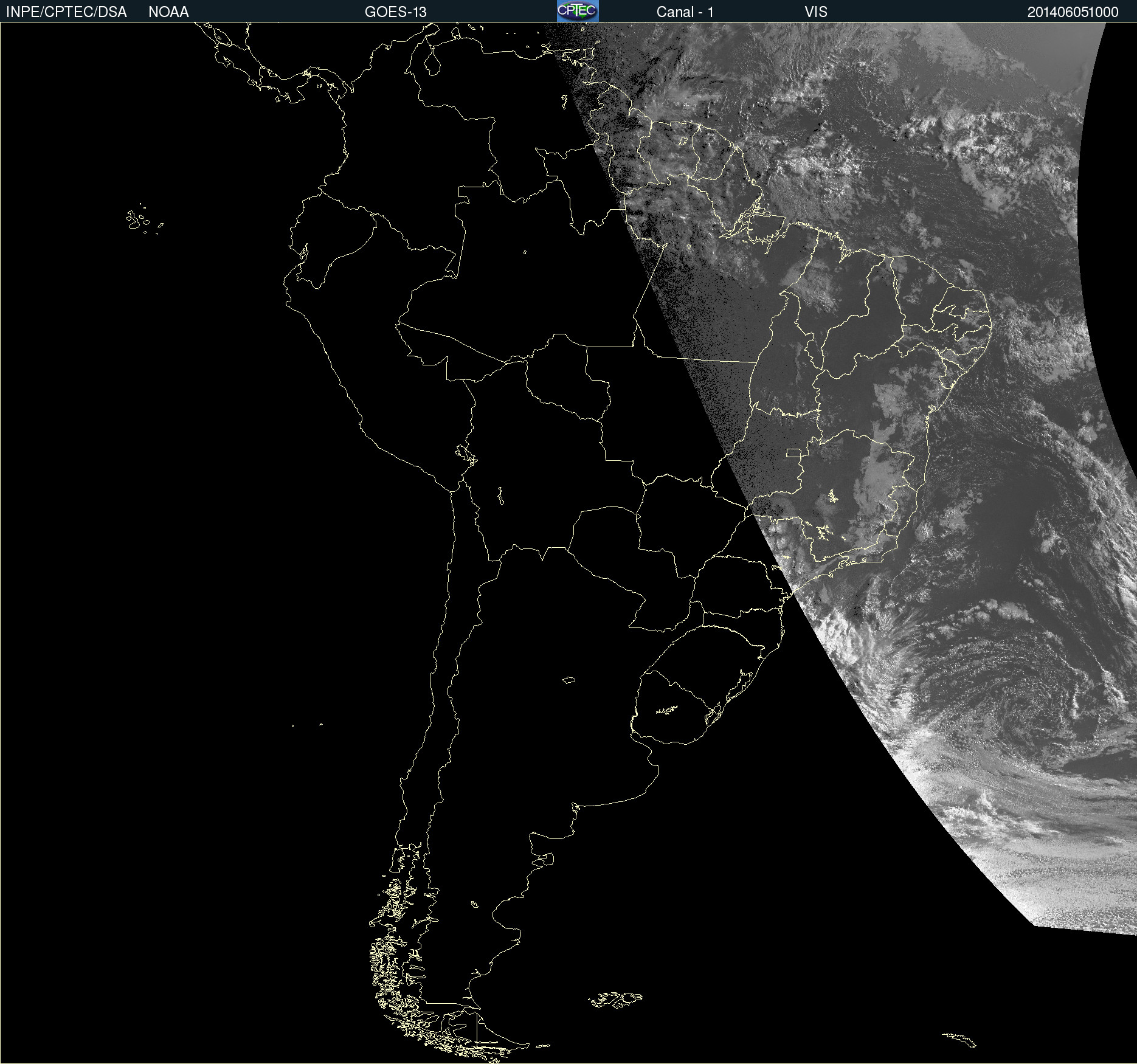Screen dimensions: 1137x1064
Task: Click the Lake Titicaca outline
Action: (x=466, y=454)
